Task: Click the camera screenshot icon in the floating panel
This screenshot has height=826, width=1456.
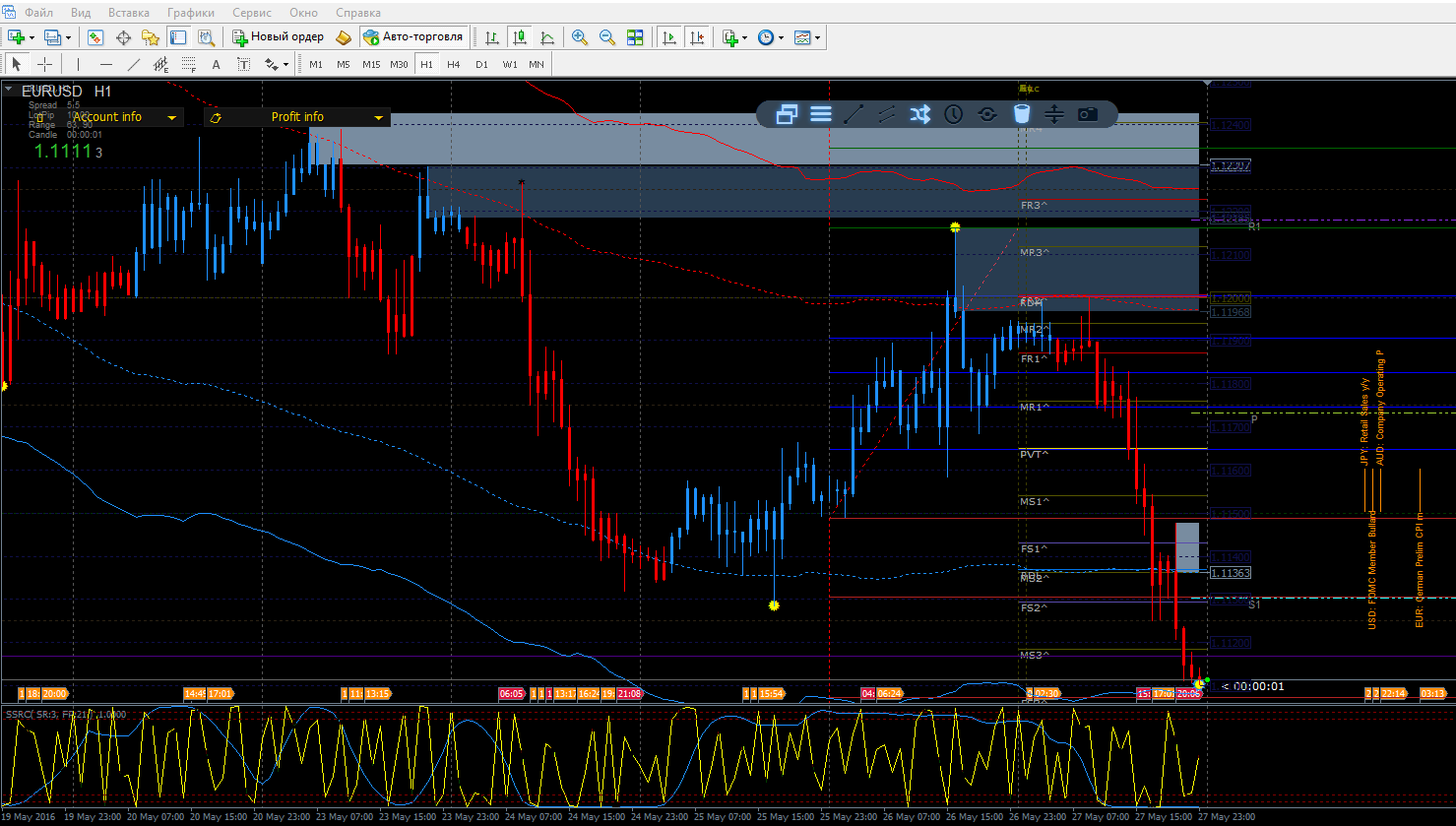Action: (x=1087, y=114)
